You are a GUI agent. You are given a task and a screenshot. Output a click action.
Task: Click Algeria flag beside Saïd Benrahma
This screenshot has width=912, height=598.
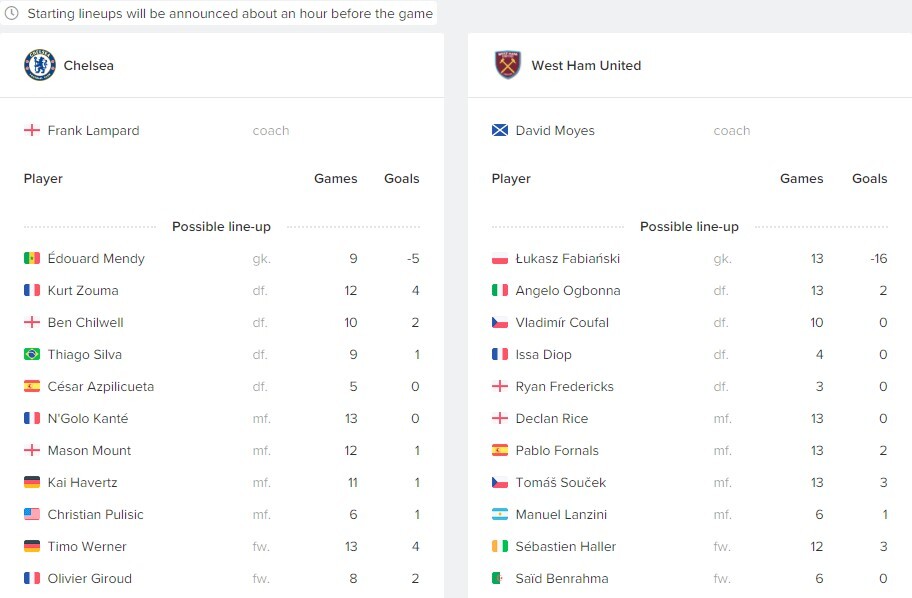tap(500, 578)
